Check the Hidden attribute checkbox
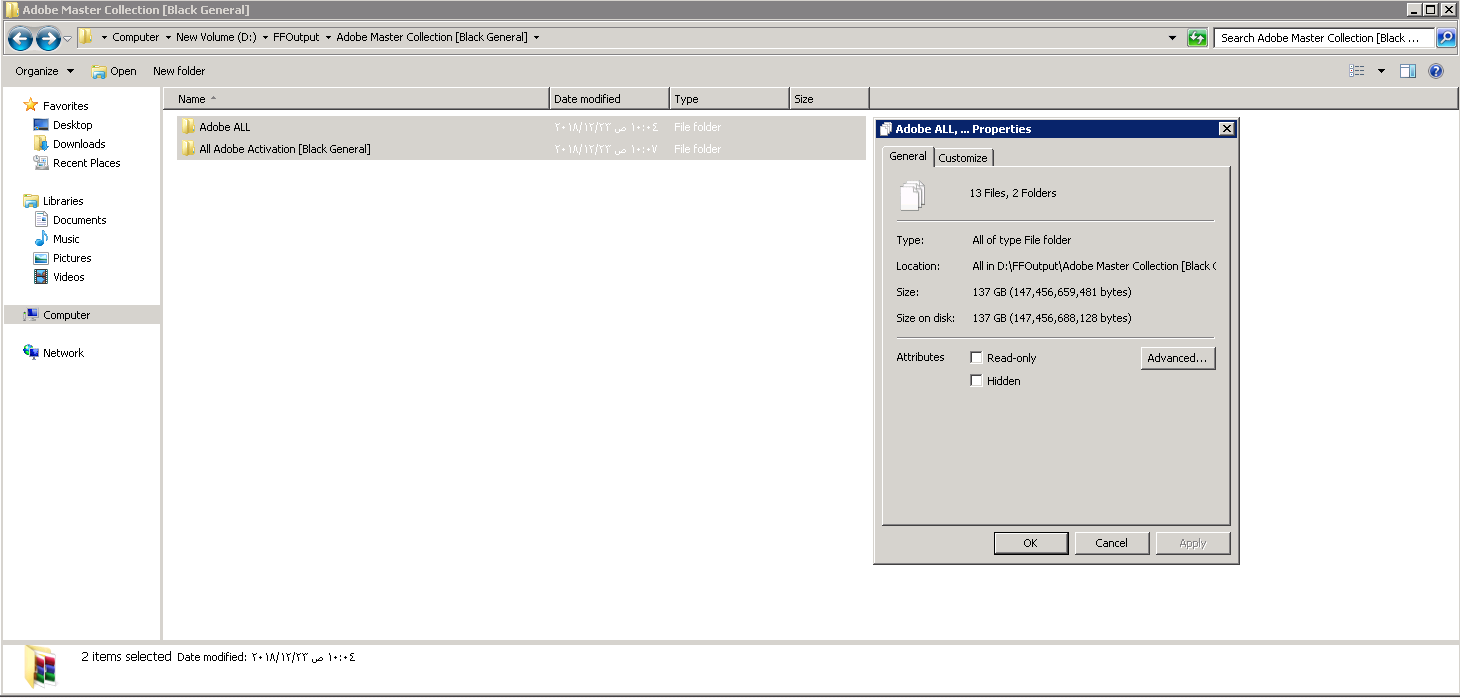This screenshot has width=1460, height=698. point(976,381)
